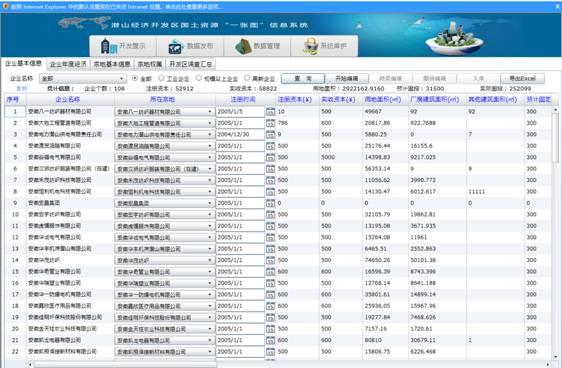This screenshot has width=562, height=368.
Task: Open the 开发展示 navigation menu
Action: [123, 46]
